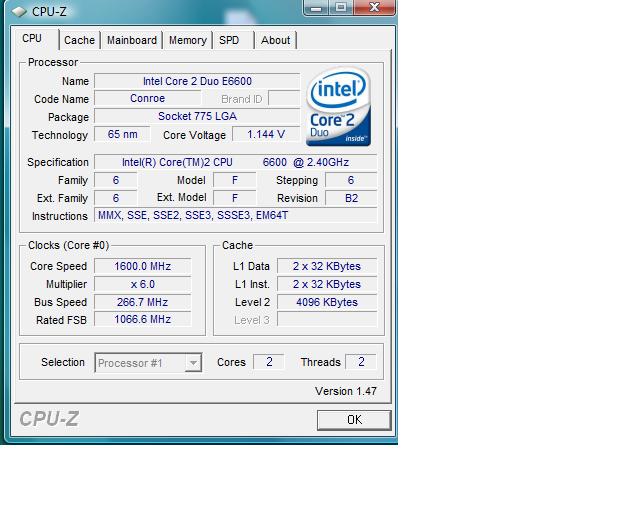Maximize the CPU-Z window

[x=341, y=8]
